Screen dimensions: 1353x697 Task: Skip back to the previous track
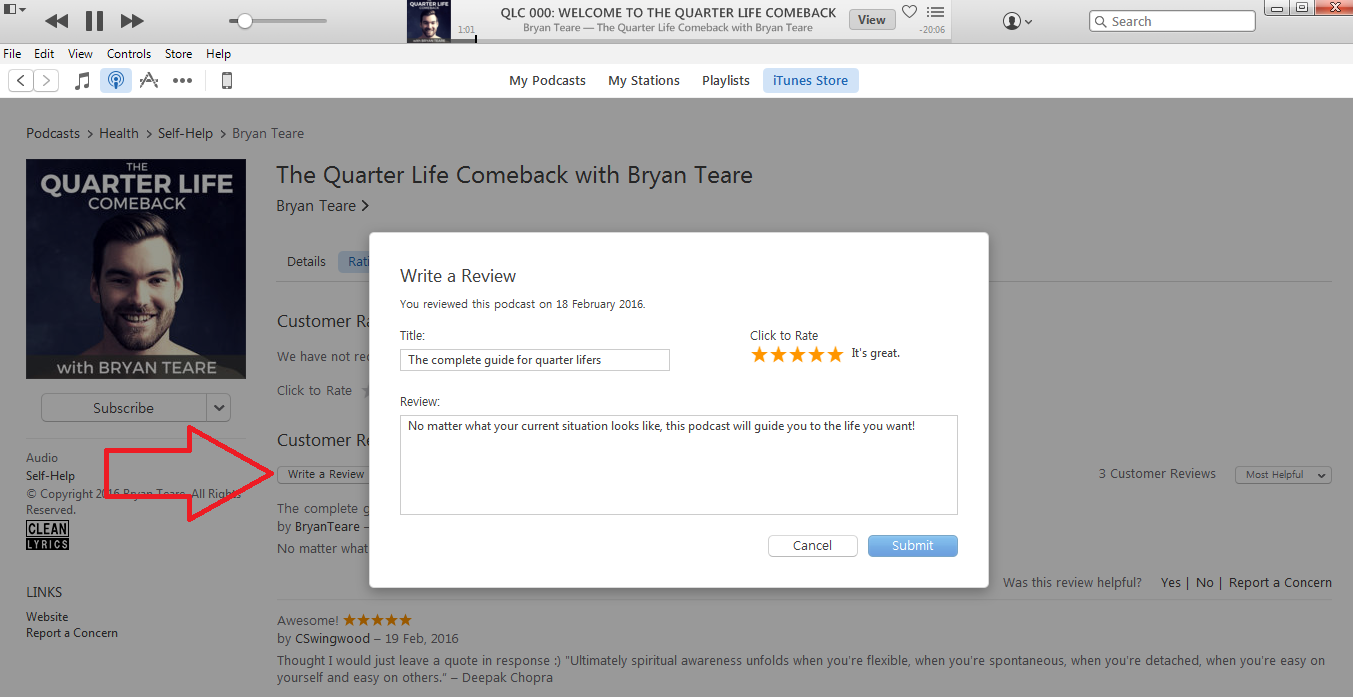tap(57, 21)
